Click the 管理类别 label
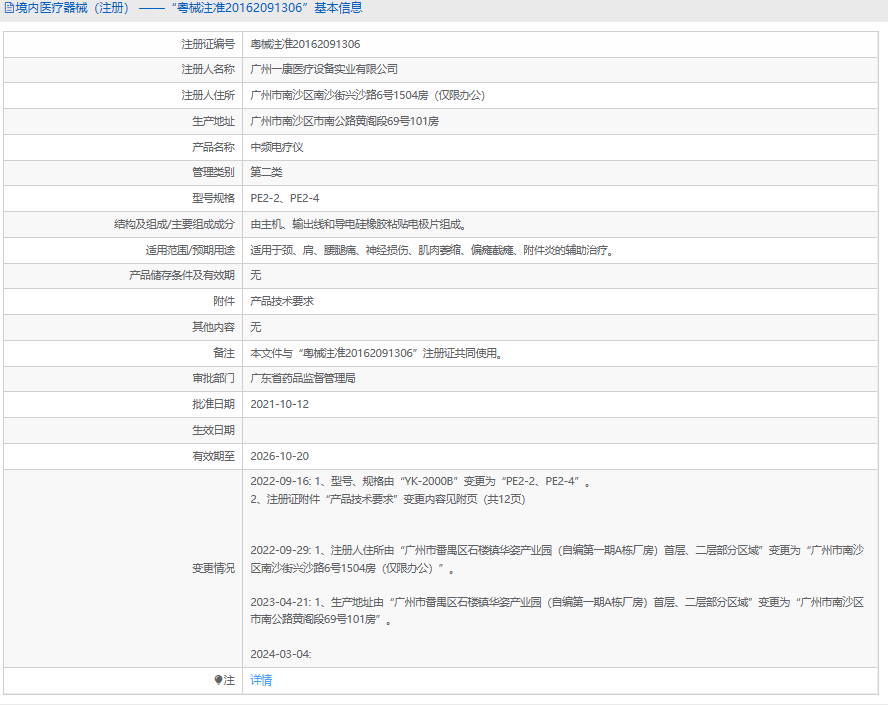 213,172
